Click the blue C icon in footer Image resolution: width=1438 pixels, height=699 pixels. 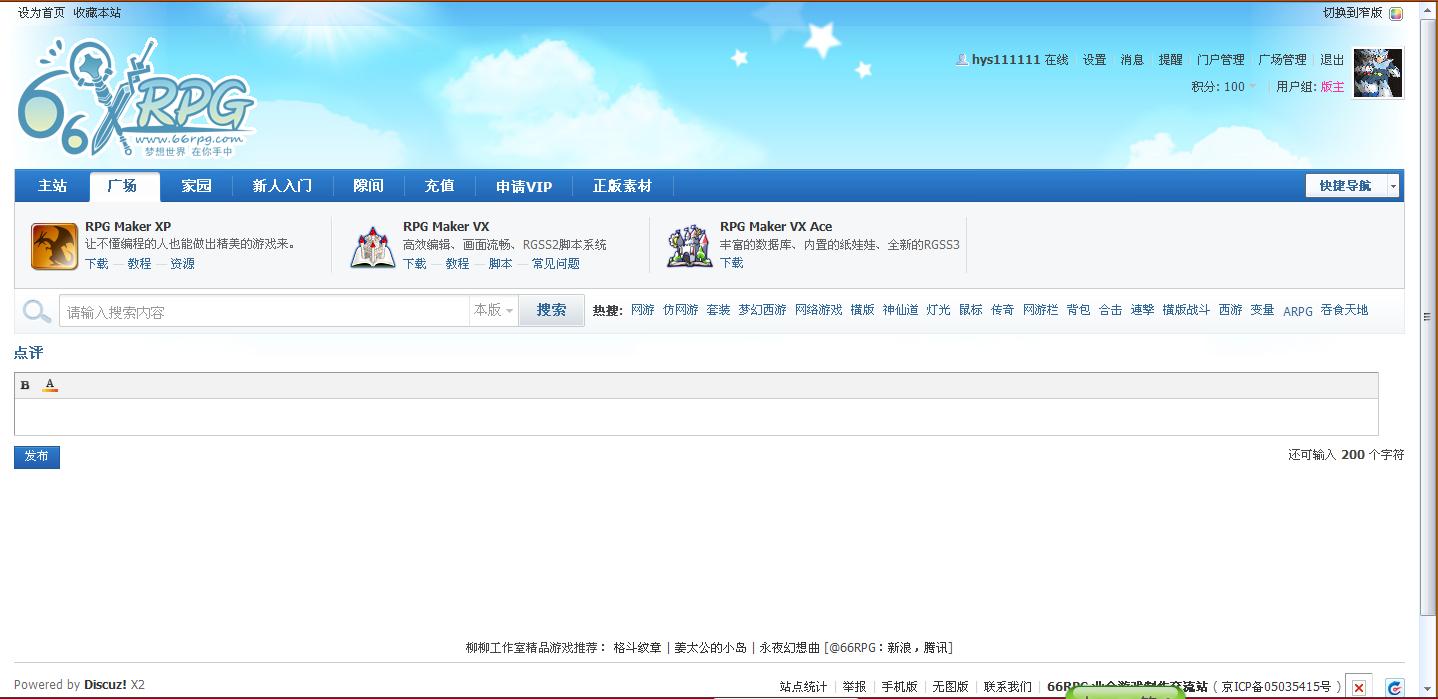pos(1395,688)
